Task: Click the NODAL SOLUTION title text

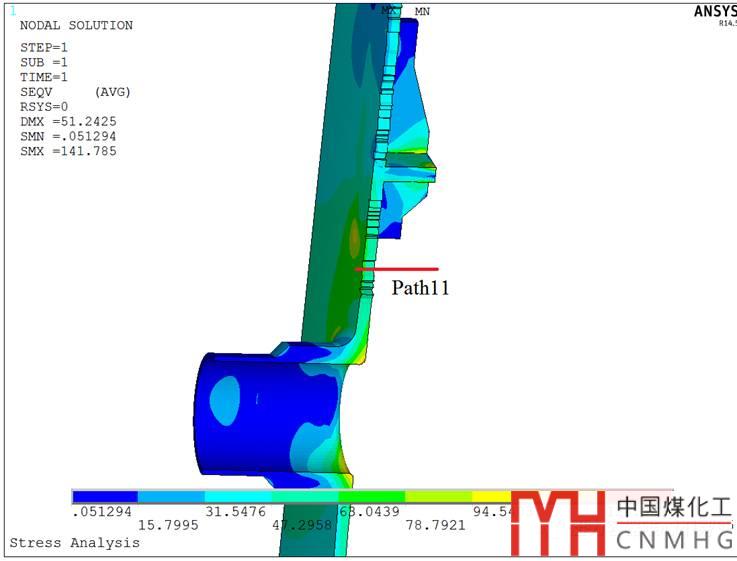Action: [76, 25]
